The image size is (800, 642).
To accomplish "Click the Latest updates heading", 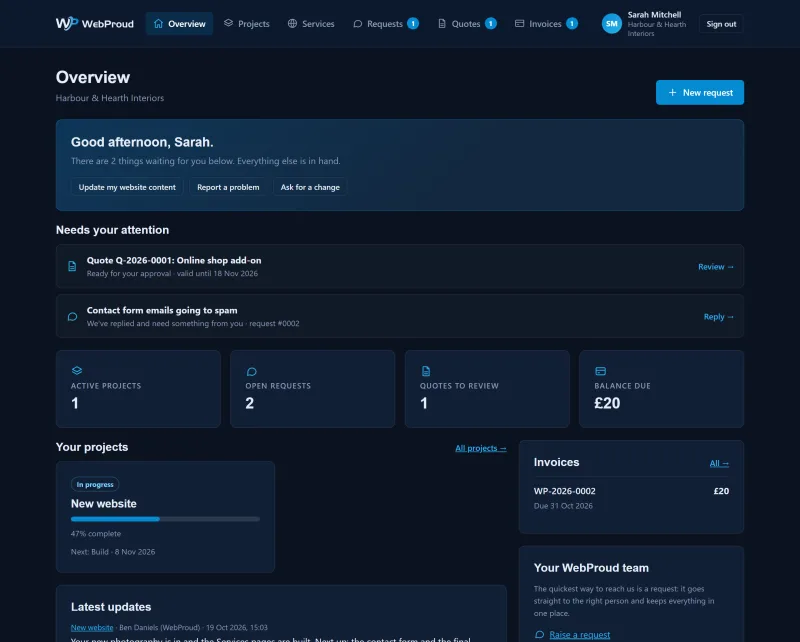I will click(x=111, y=607).
